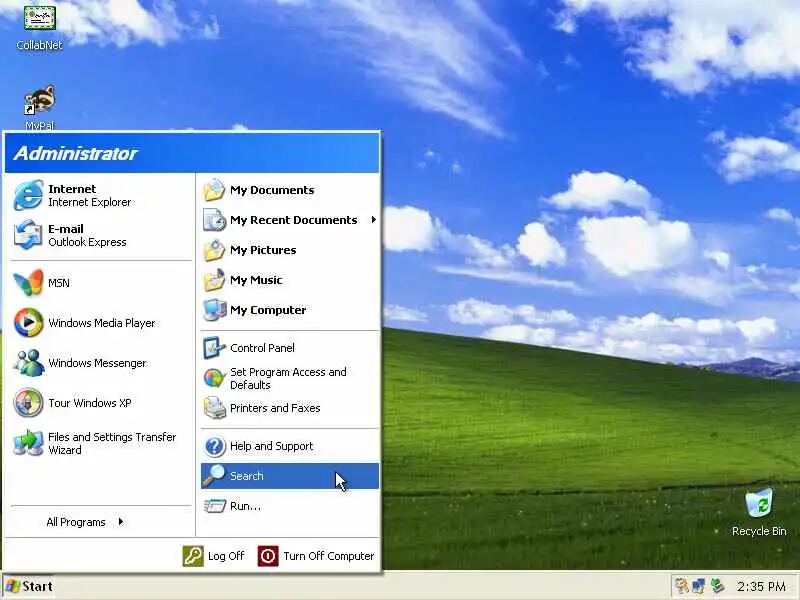This screenshot has width=800, height=600.
Task: Open Control Panel menu entry
Action: 290,348
